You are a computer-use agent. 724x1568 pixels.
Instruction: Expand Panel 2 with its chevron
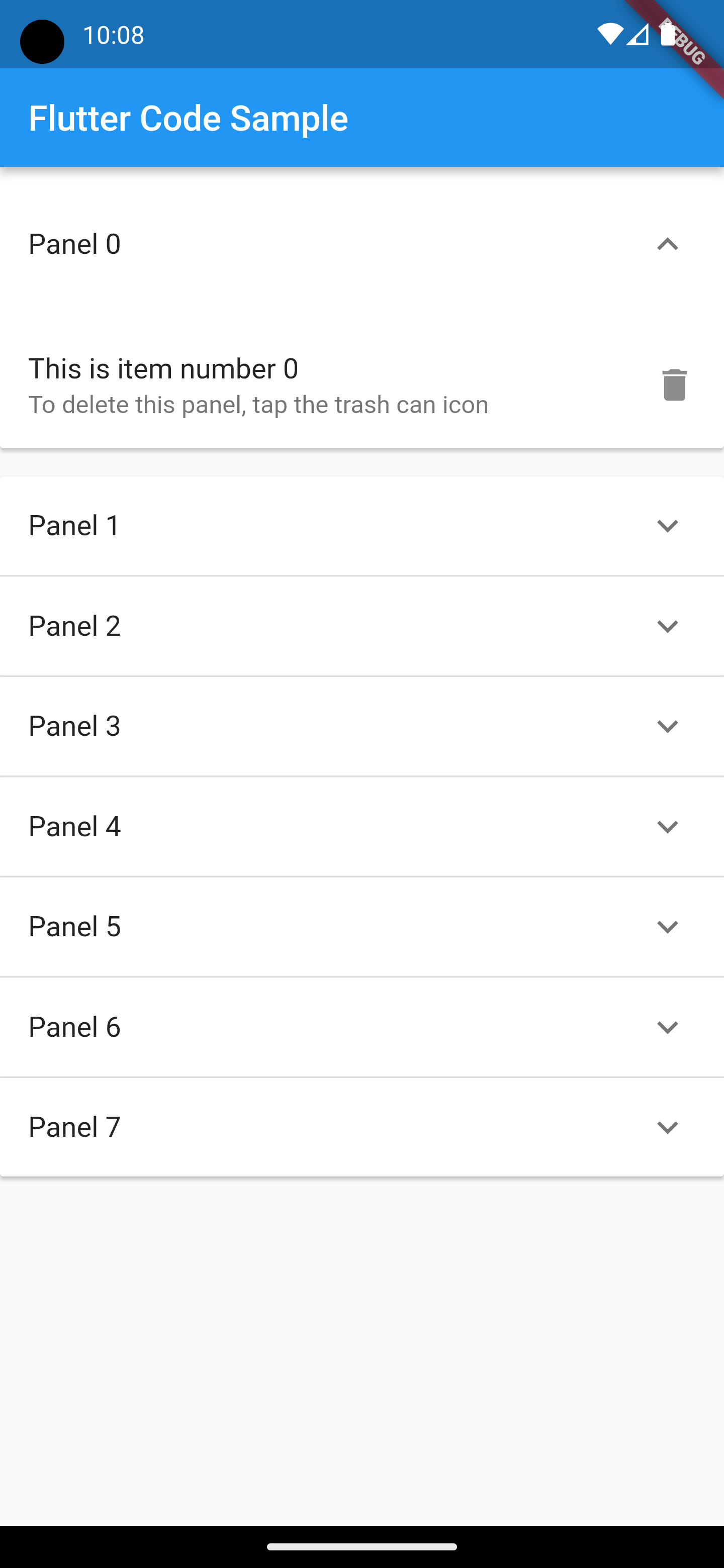pos(667,626)
